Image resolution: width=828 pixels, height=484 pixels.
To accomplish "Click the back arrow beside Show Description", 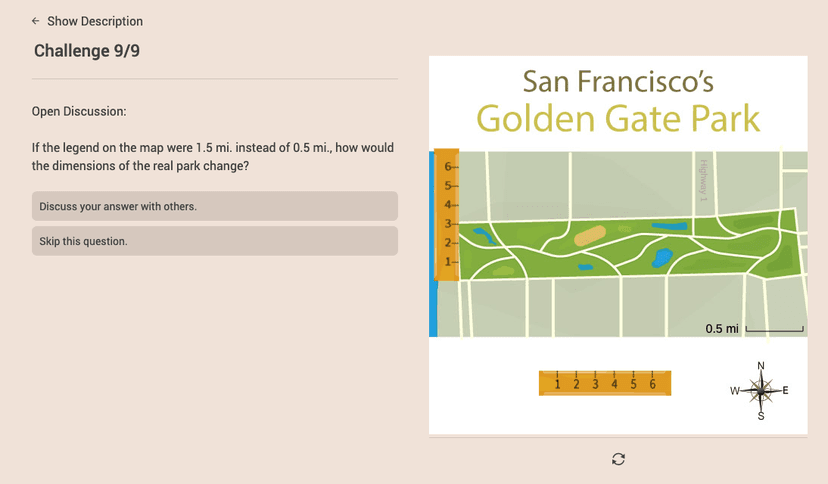I will [x=35, y=21].
